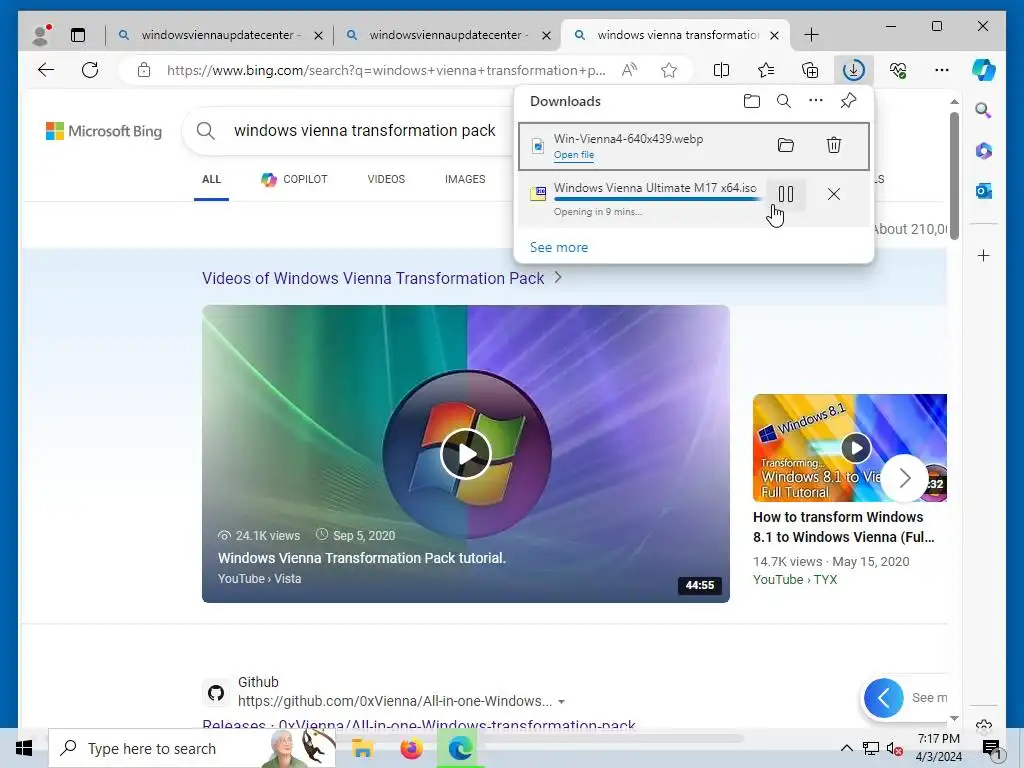
Task: Cancel the Windows Vienna ISO download
Action: tap(834, 194)
